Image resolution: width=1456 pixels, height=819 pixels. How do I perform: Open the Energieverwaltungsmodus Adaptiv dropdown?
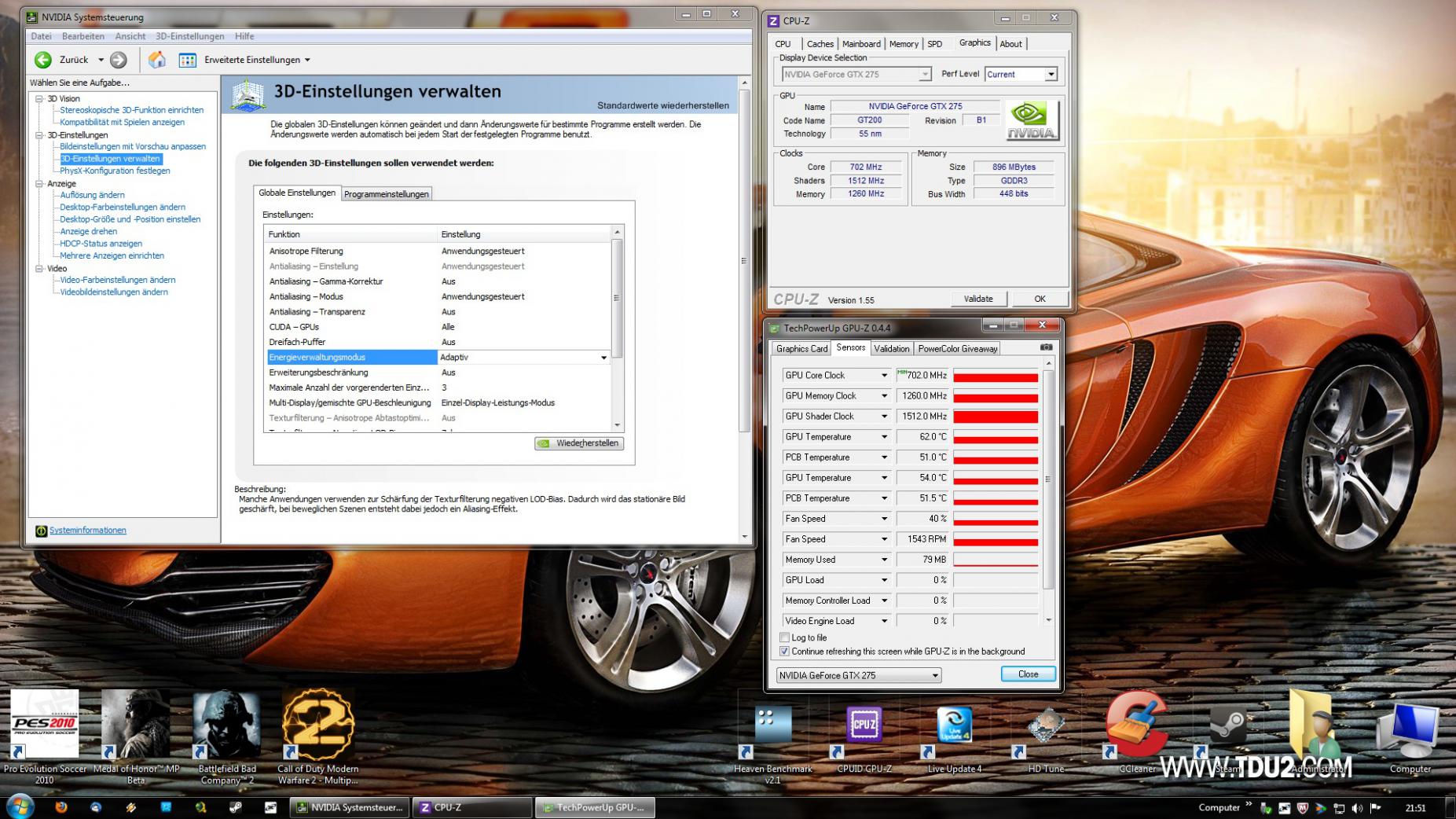pyautogui.click(x=603, y=358)
